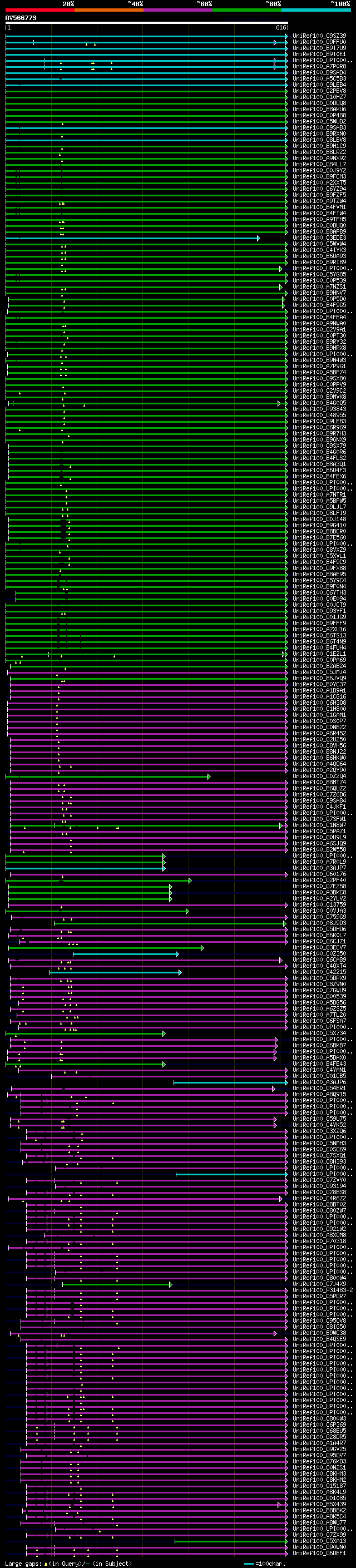Select hit label UniRef100_C4JKF1

pos(319,807)
